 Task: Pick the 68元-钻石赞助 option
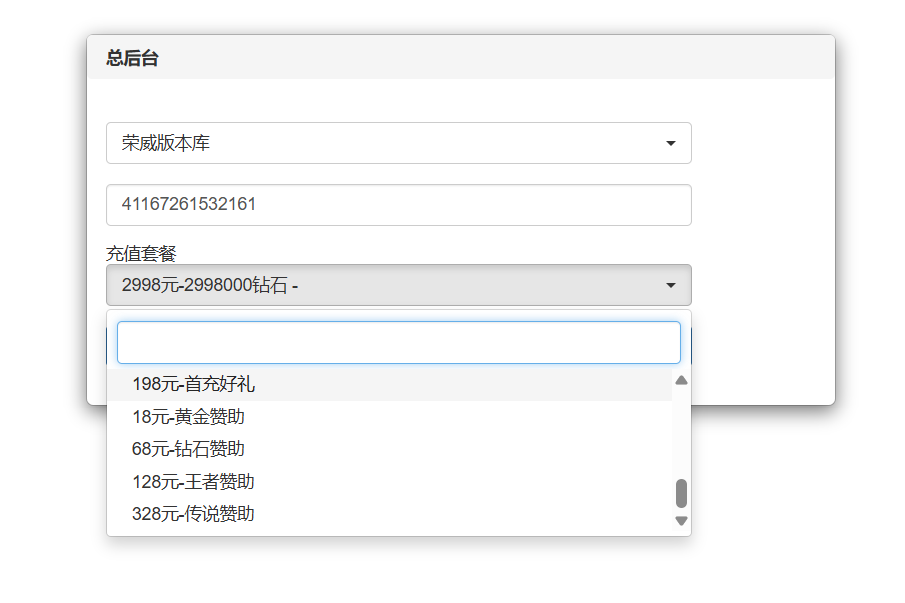188,449
